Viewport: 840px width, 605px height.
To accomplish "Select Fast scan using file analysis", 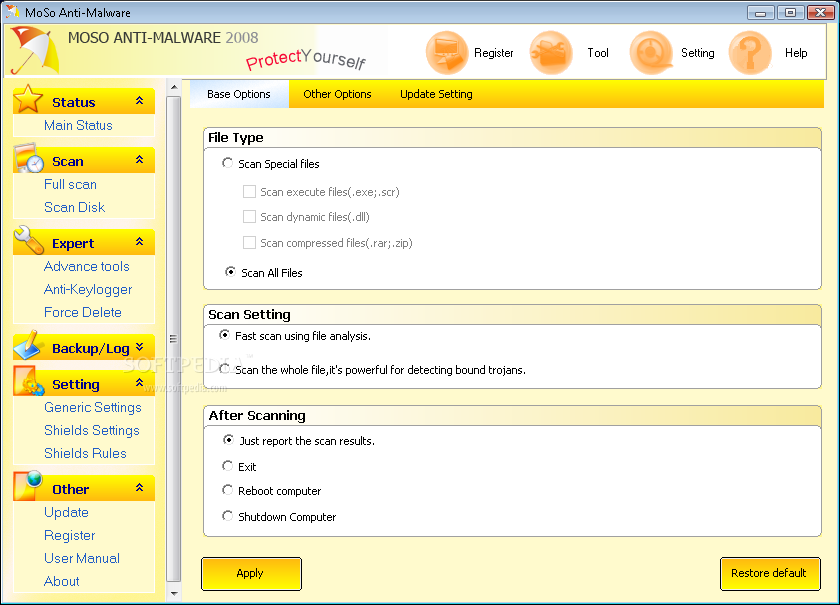I will [x=224, y=335].
